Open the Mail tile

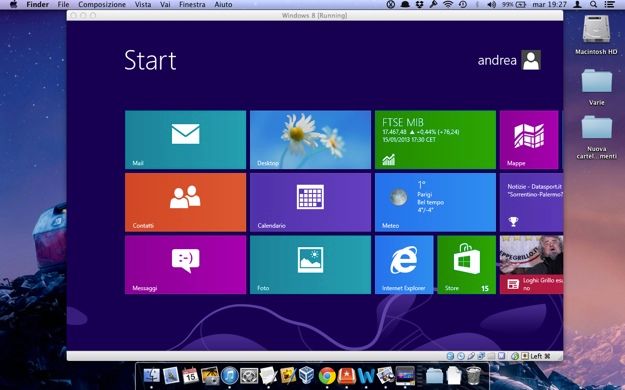pyautogui.click(x=185, y=140)
